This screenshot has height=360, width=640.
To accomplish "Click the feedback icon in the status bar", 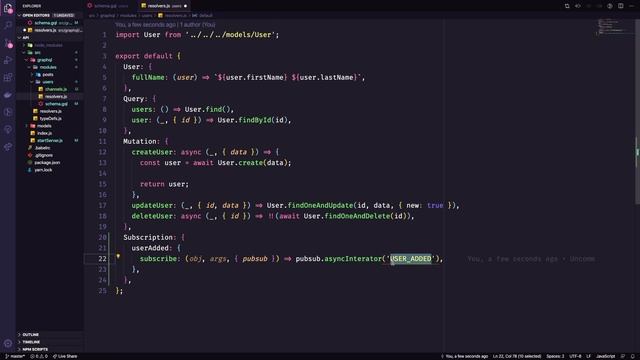I will pos(623,356).
